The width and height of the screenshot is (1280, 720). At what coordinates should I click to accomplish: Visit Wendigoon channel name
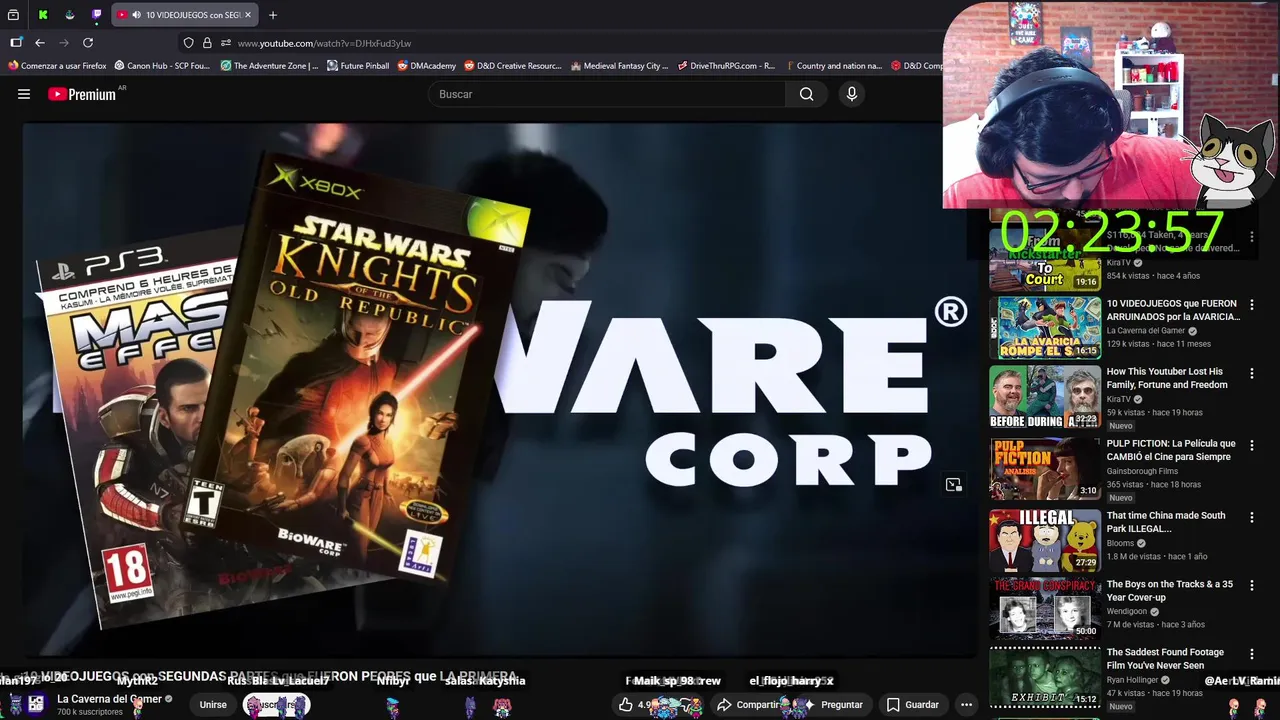(x=1127, y=611)
